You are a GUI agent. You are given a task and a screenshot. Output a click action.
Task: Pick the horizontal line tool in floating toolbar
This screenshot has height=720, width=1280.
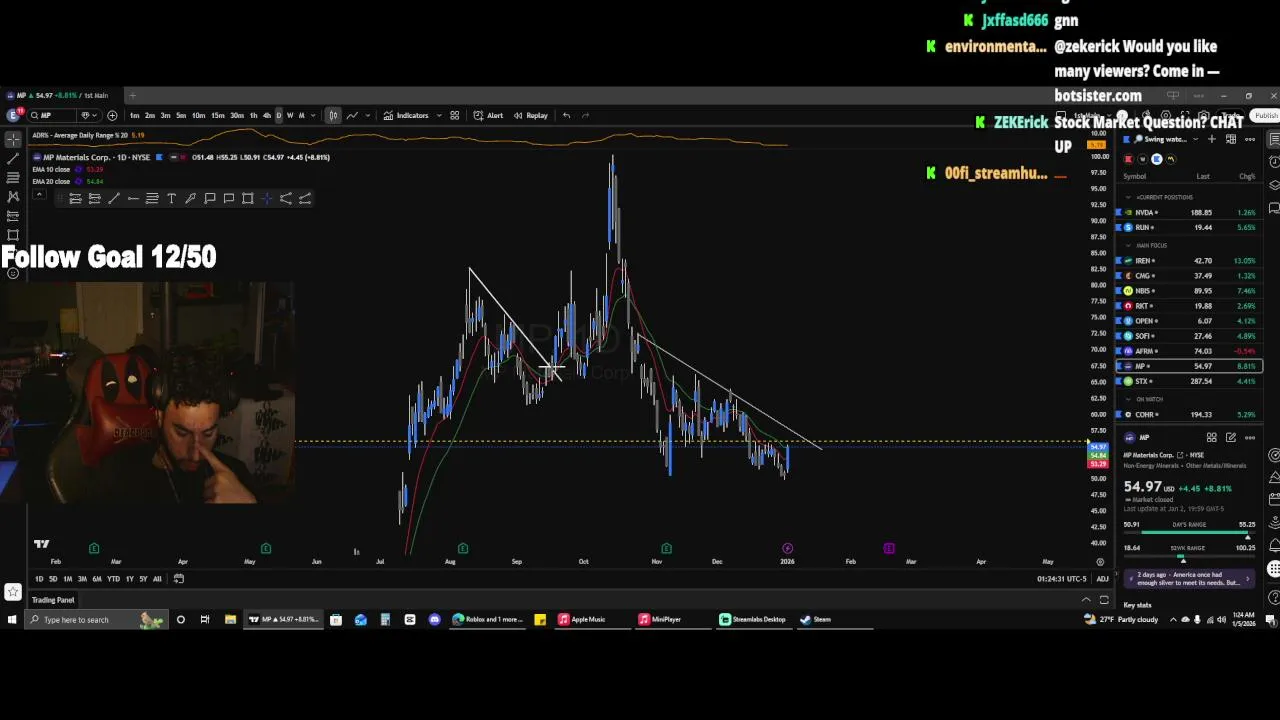click(x=133, y=198)
